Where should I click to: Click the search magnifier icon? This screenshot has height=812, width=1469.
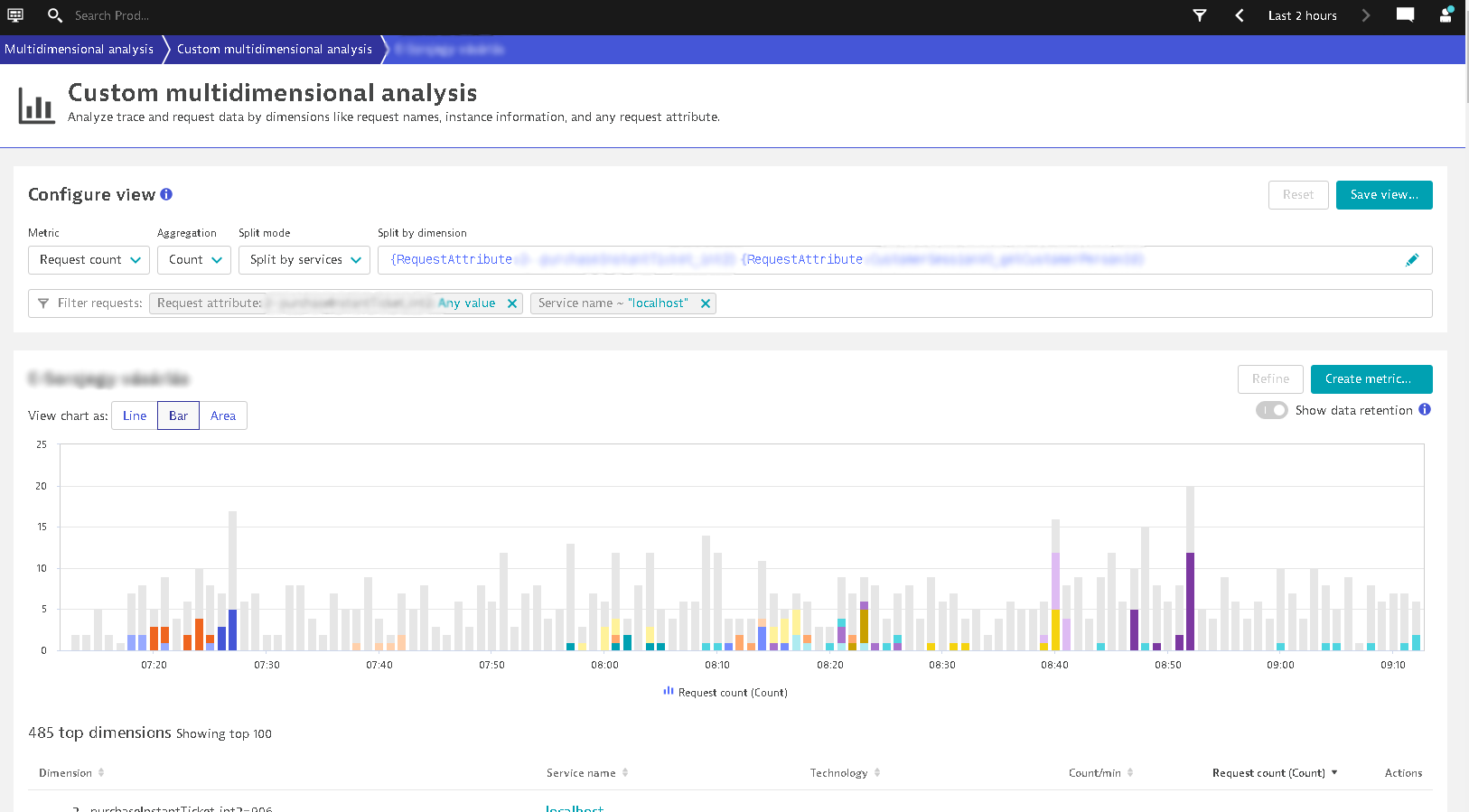point(54,15)
